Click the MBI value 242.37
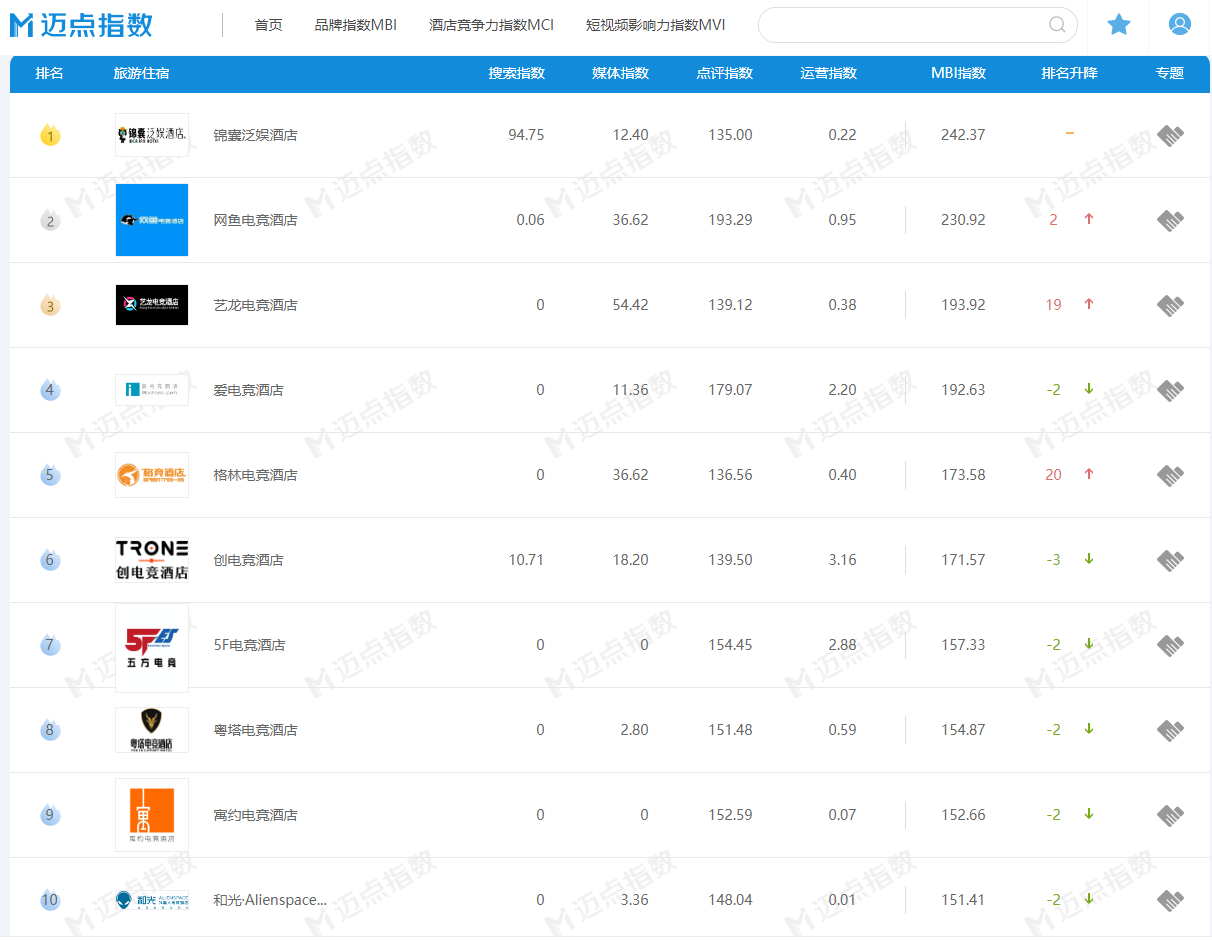Screen dimensions: 1212x940 click(x=963, y=135)
